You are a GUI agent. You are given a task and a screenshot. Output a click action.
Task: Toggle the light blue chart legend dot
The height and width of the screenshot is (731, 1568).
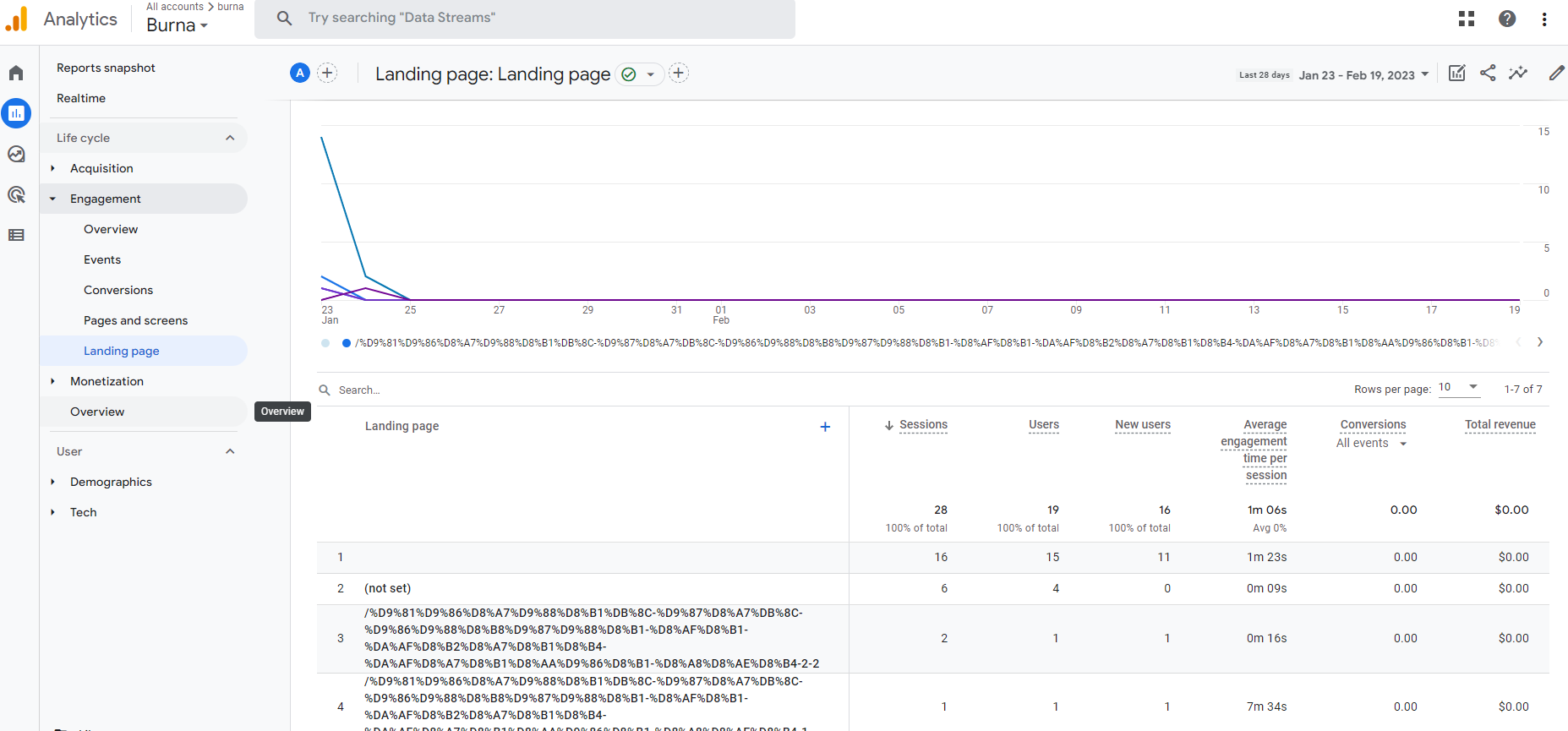tap(325, 343)
